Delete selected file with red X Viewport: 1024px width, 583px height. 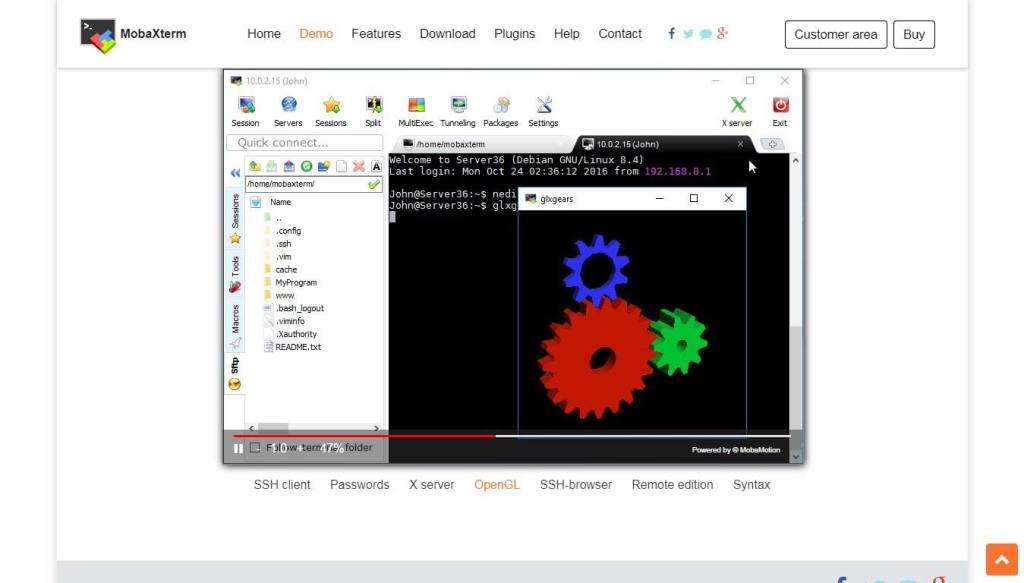pos(359,166)
